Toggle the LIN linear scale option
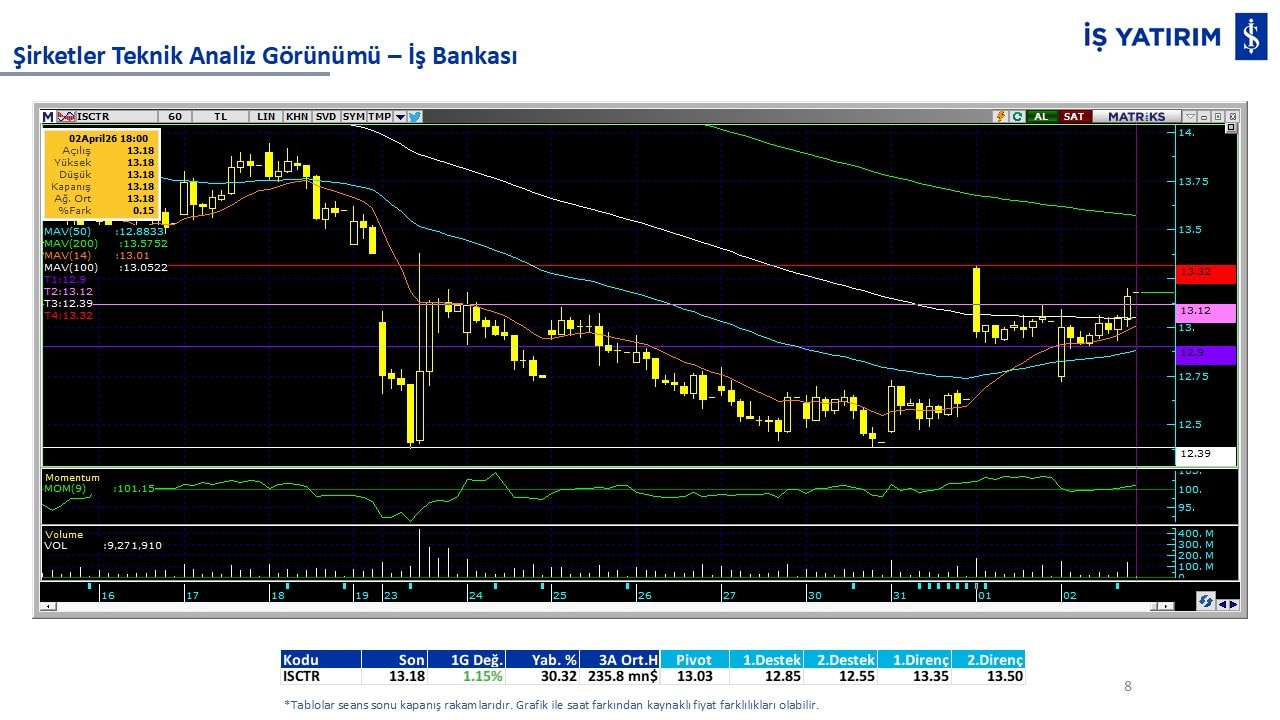This screenshot has width=1280, height=720. [266, 117]
